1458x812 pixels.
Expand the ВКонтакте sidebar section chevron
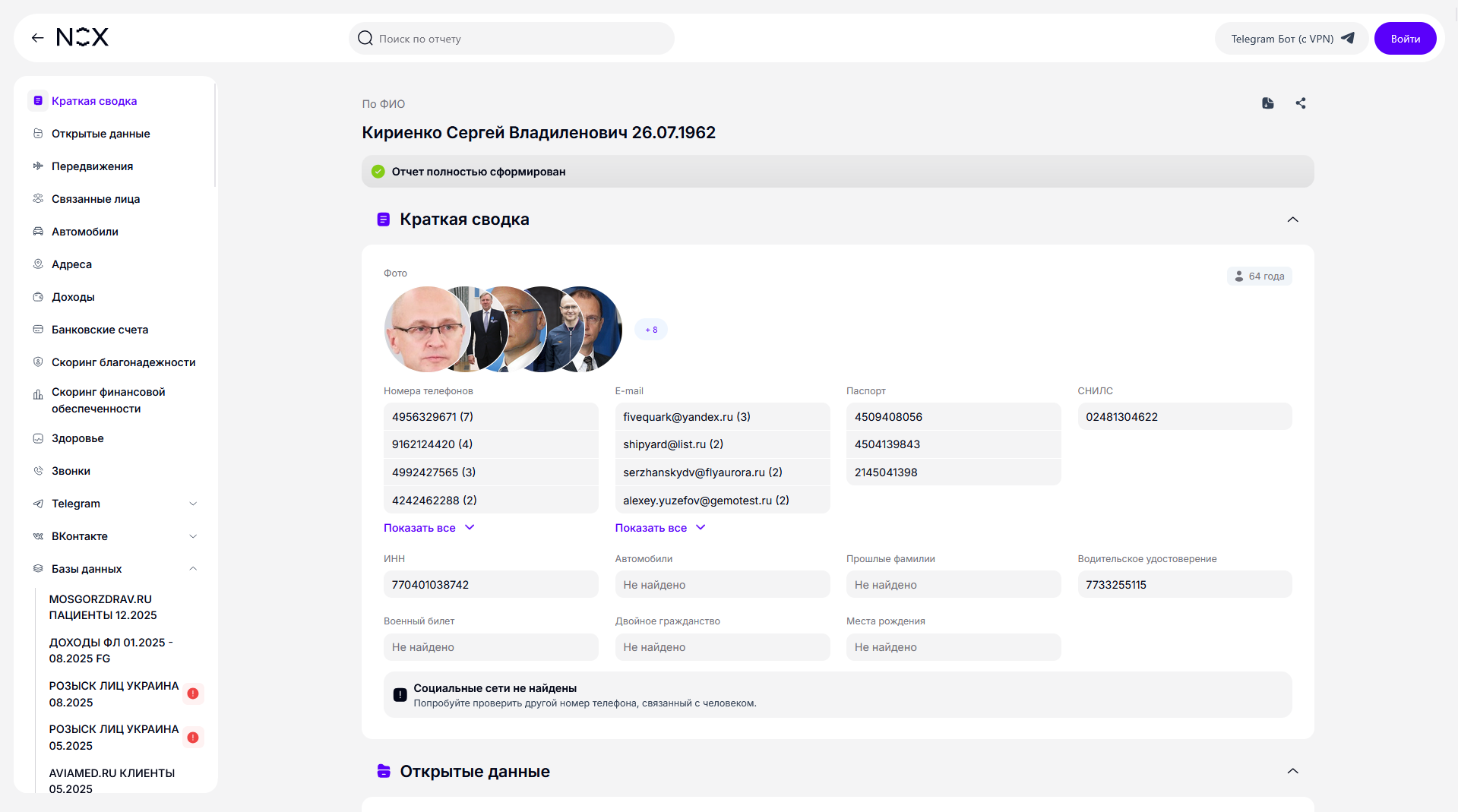click(x=193, y=536)
